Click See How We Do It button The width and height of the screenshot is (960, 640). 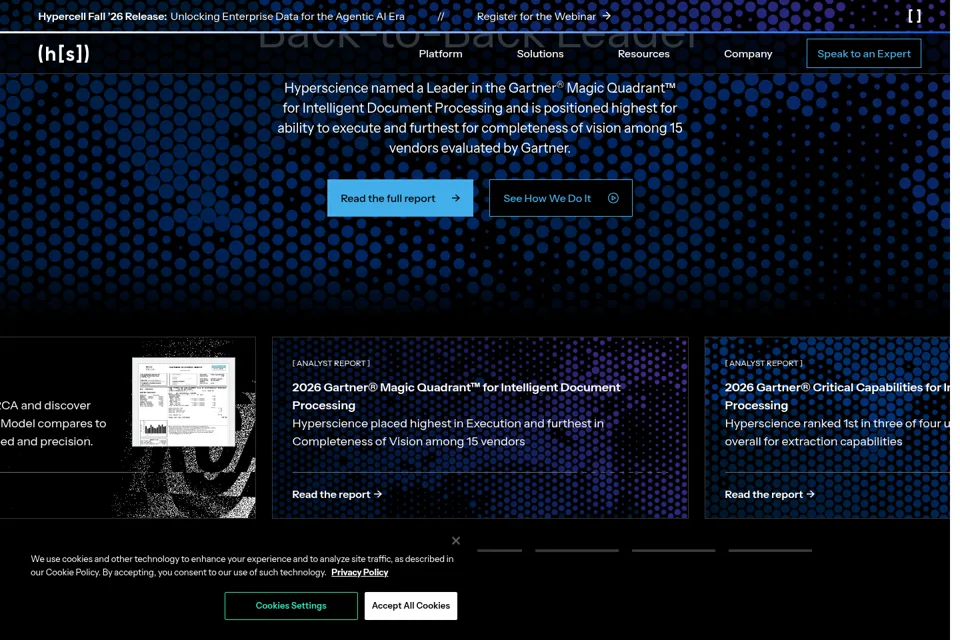[x=560, y=198]
